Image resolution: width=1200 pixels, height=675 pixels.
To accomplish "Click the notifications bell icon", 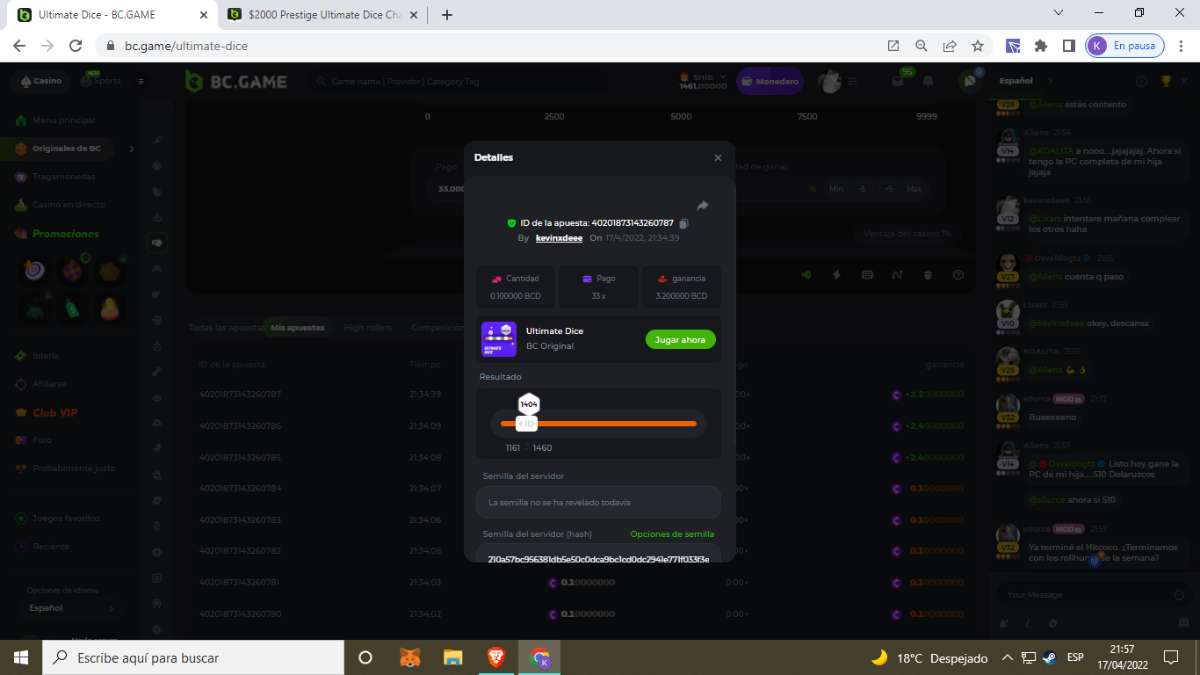I will pyautogui.click(x=928, y=81).
